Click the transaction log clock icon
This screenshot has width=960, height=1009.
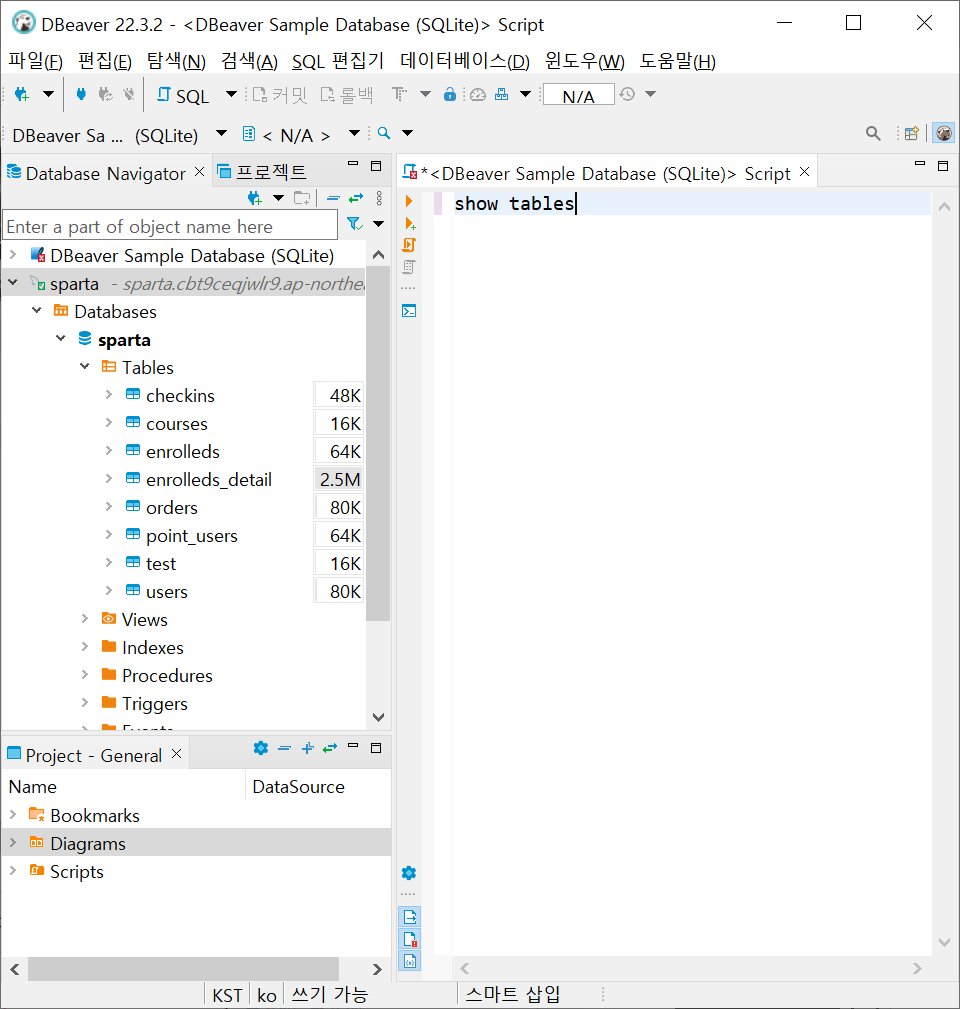click(627, 95)
